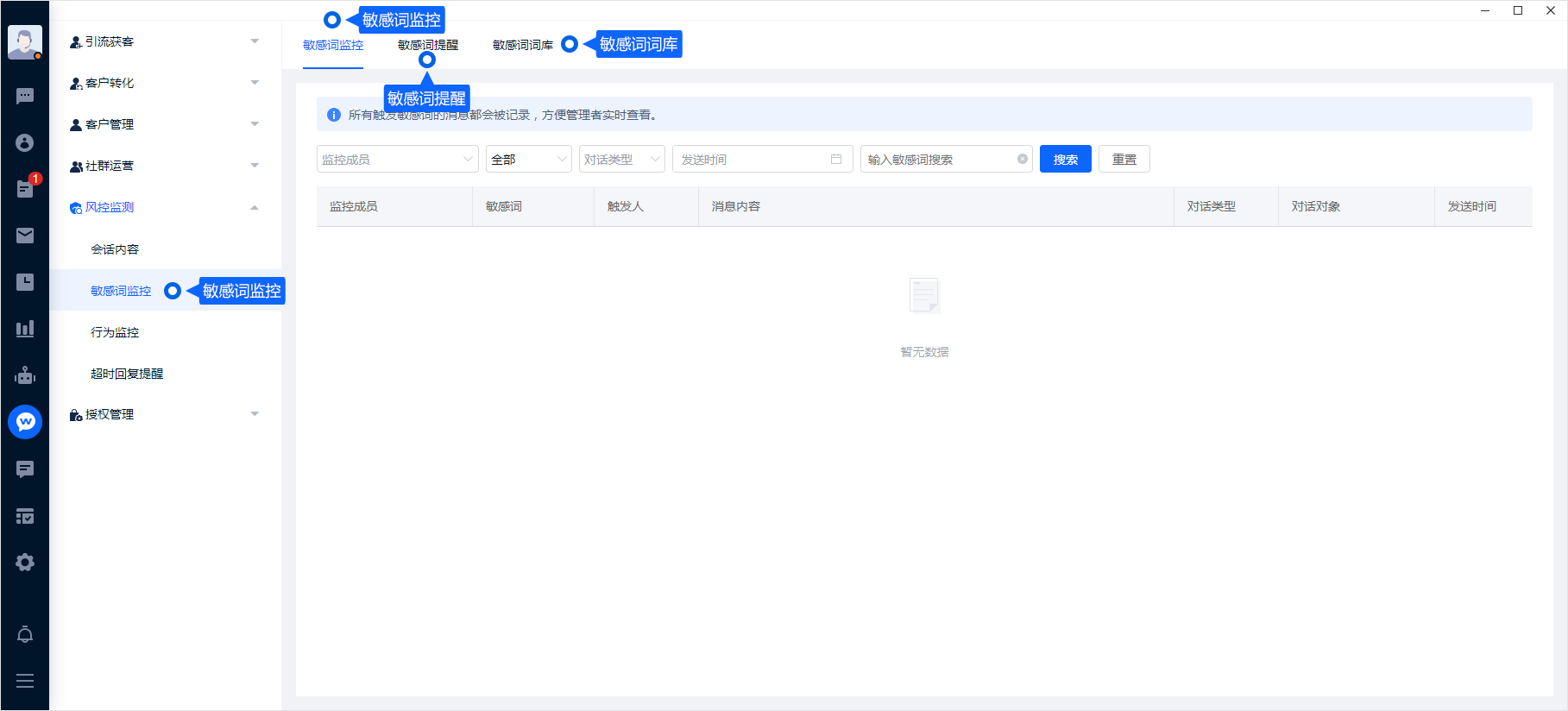Open the hamburger menu at sidebar bottom

point(25,681)
